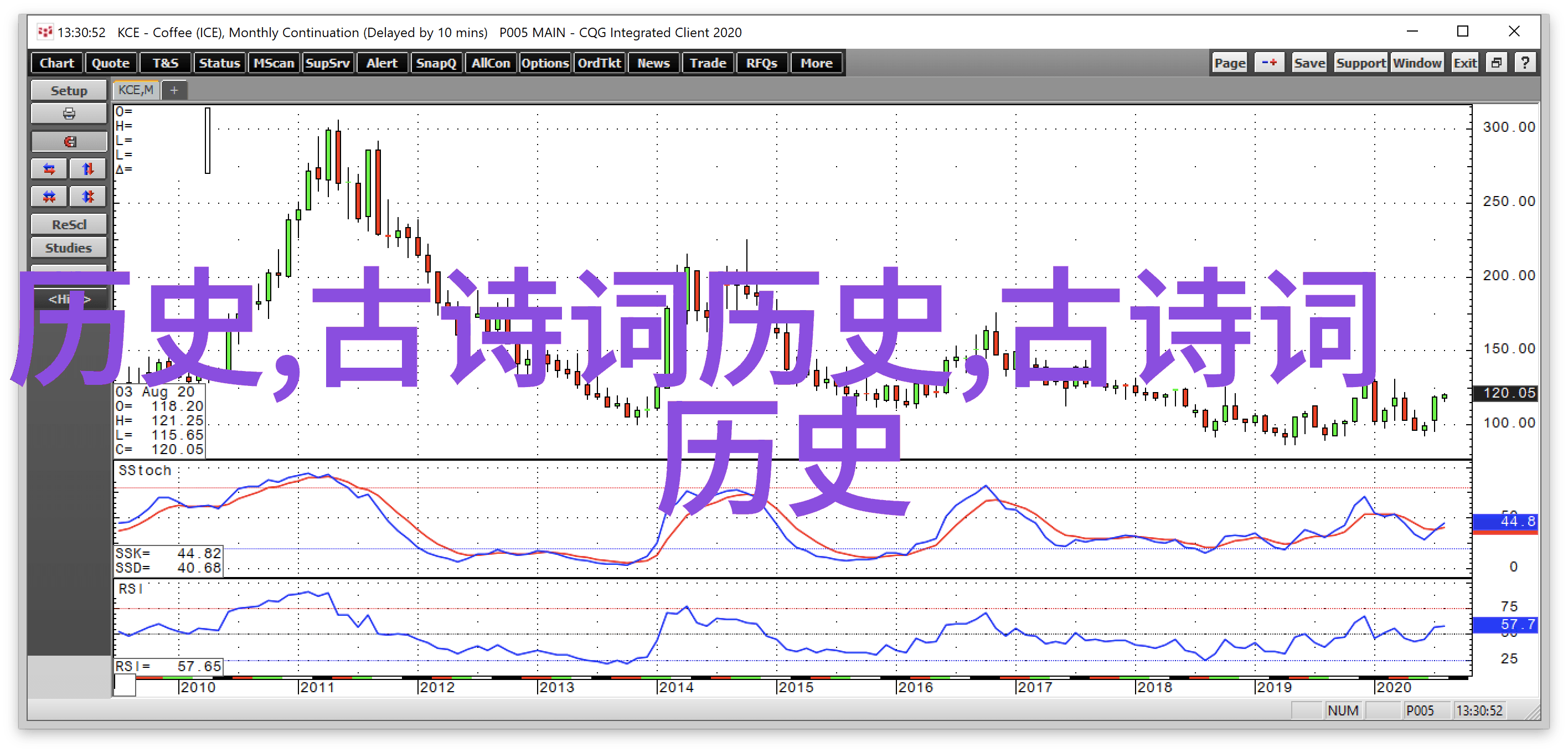Open the MScan toolbar item
Screen dimensions: 1568x752
274,63
